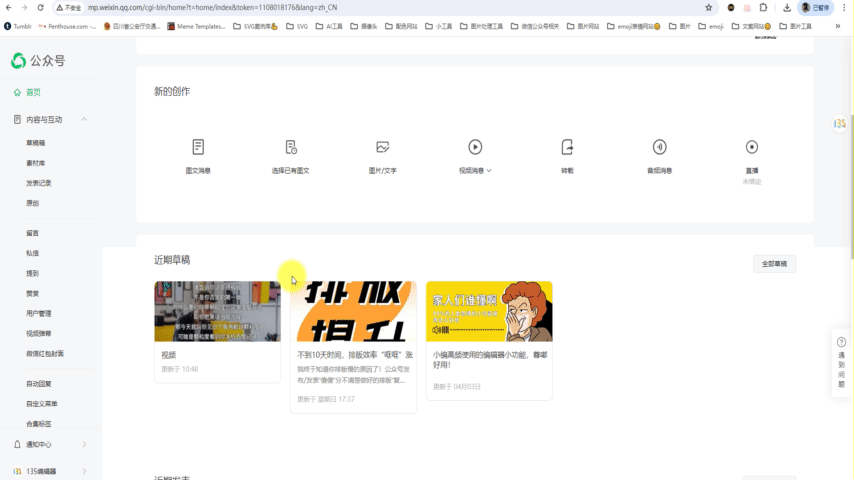The height and width of the screenshot is (480, 854).
Task: Open the 图片处理工具 bookmark folder
Action: pos(481,26)
